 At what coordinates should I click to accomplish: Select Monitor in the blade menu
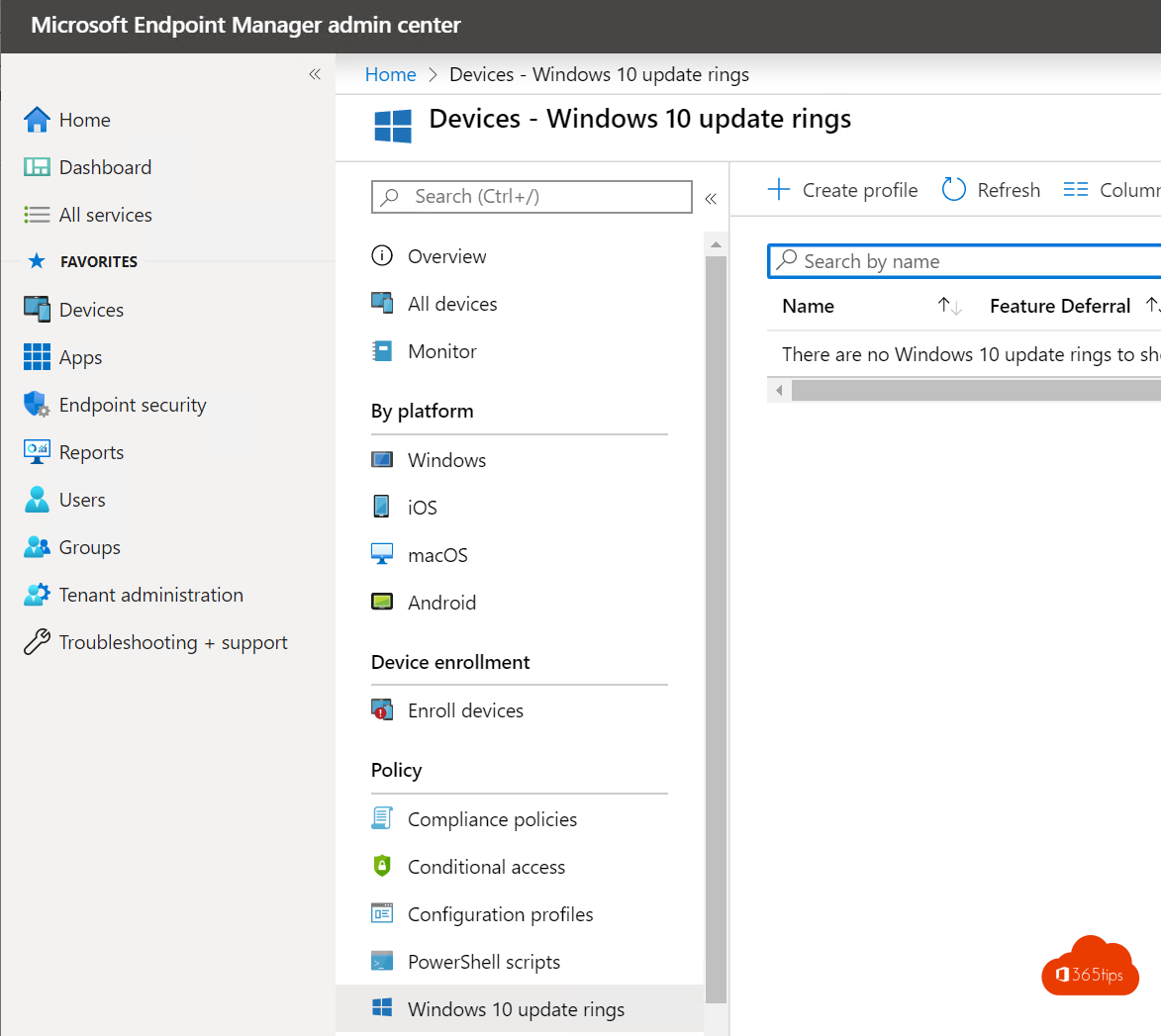coord(442,351)
